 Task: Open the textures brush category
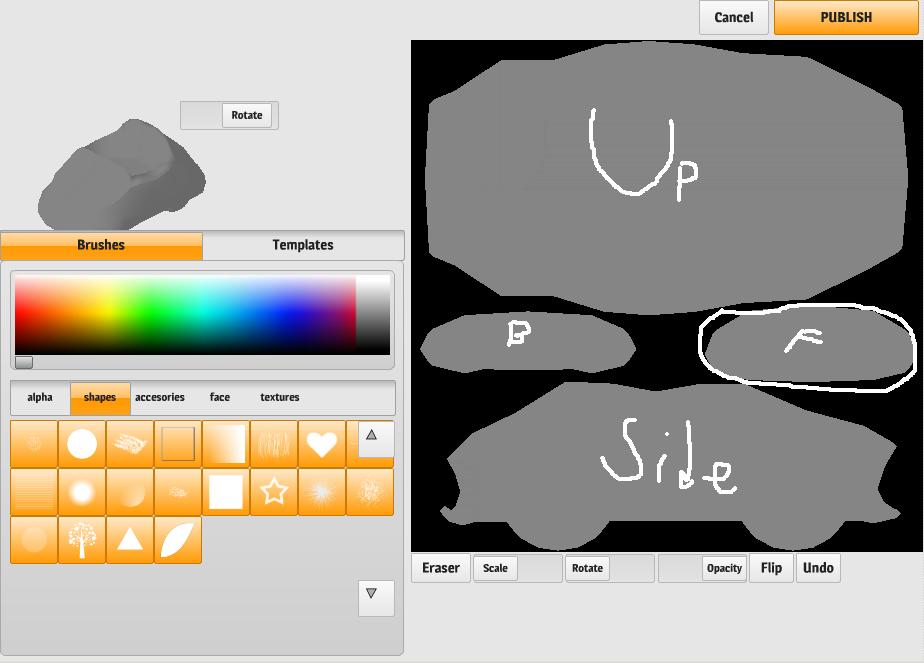[x=280, y=397]
